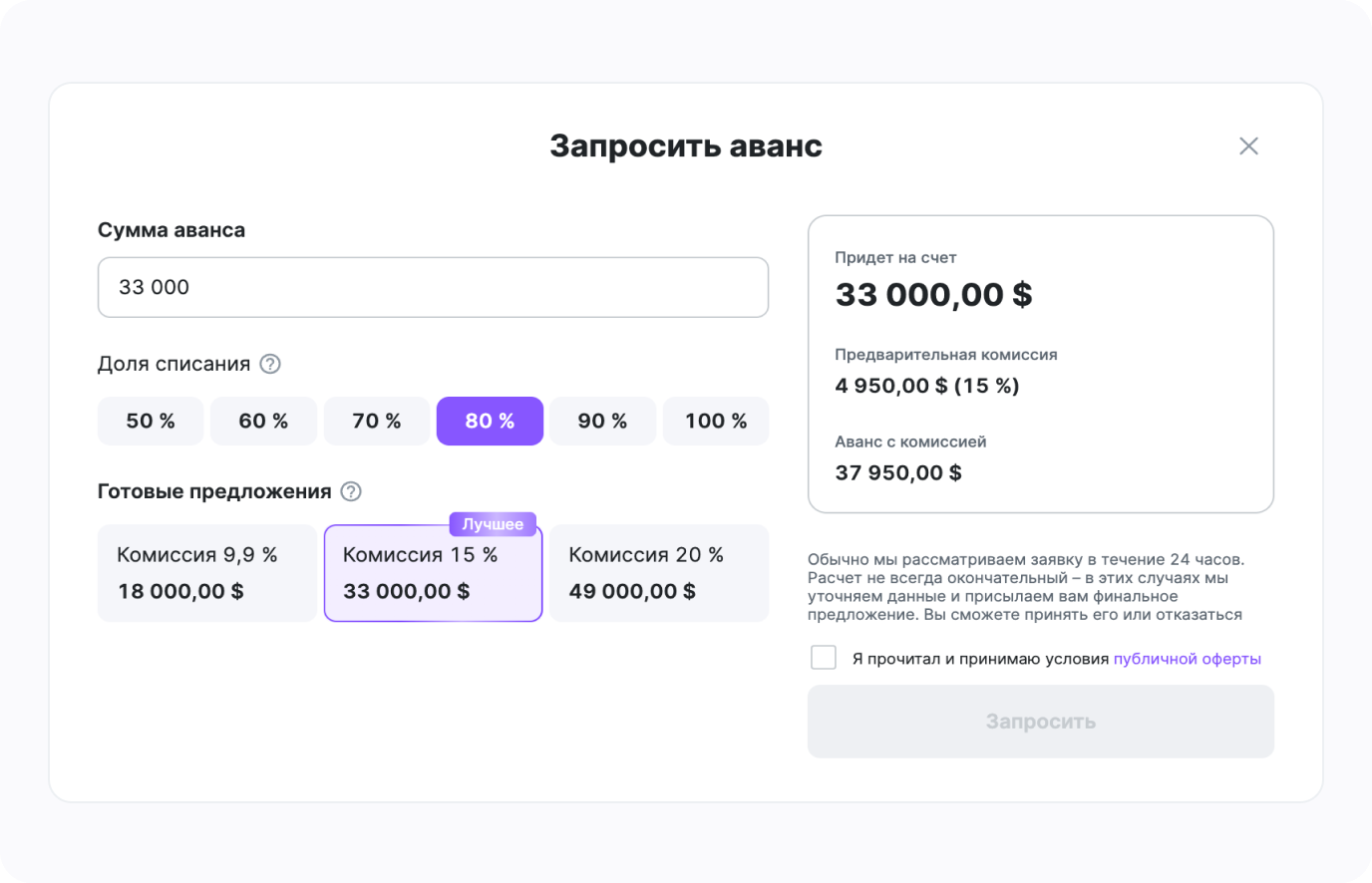Switch Доля списания to 100 %

716,422
